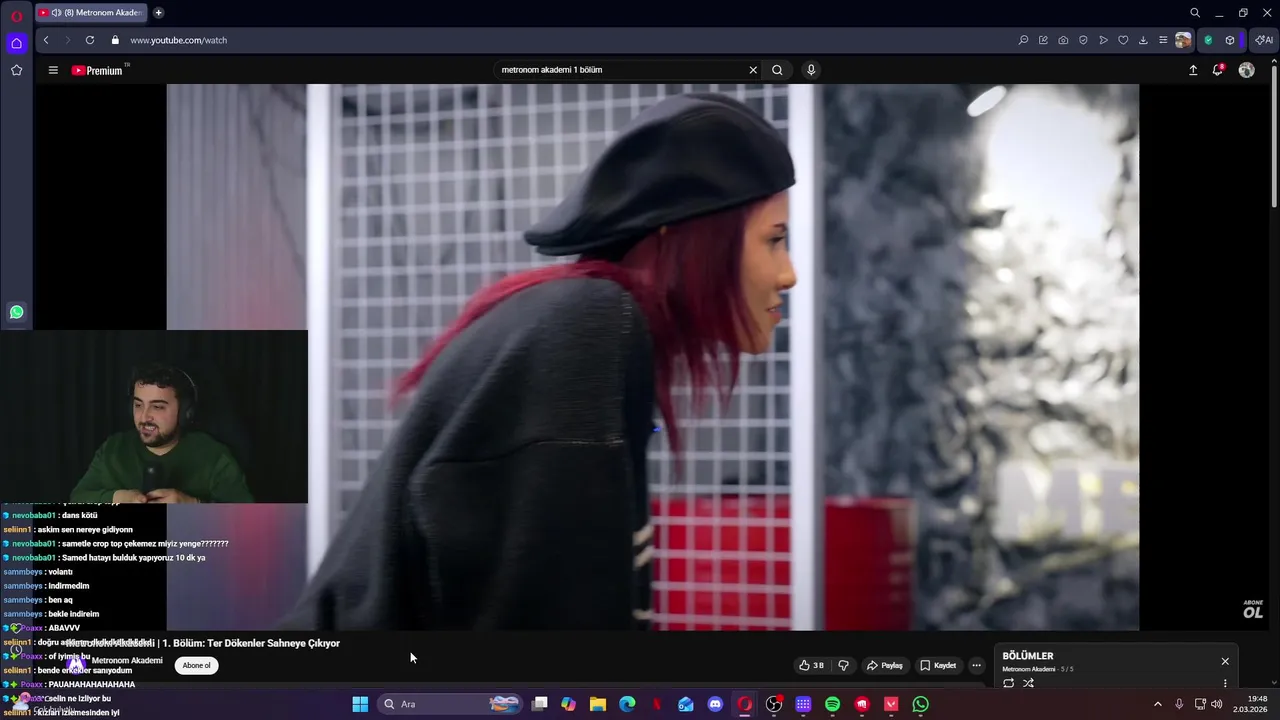This screenshot has width=1280, height=720.
Task: Add page to bookmarks with heart icon
Action: [1123, 40]
